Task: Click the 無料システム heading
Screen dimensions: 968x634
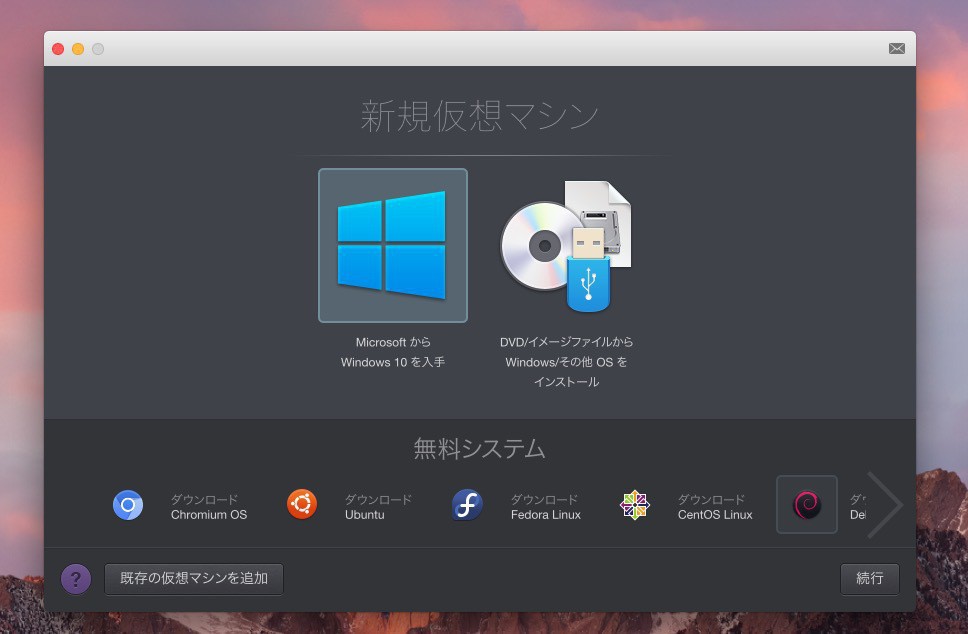Action: [480, 448]
